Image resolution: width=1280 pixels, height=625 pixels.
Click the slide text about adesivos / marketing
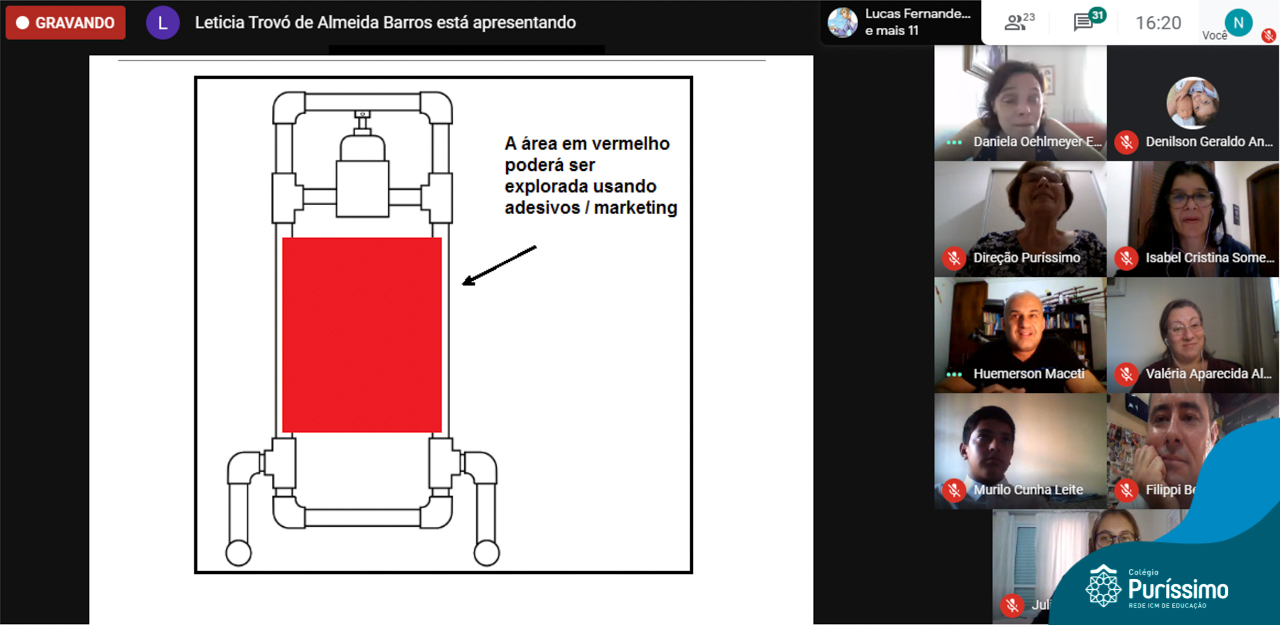click(590, 176)
